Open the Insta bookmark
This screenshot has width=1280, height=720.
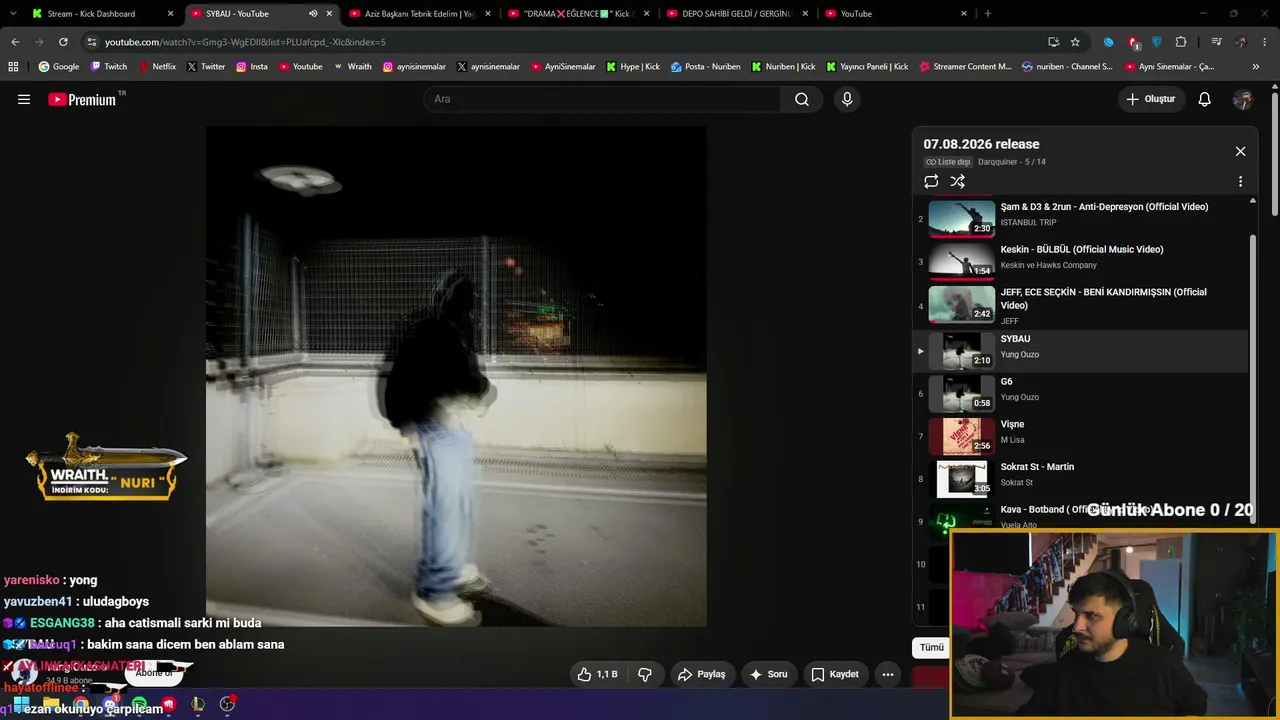(x=251, y=67)
